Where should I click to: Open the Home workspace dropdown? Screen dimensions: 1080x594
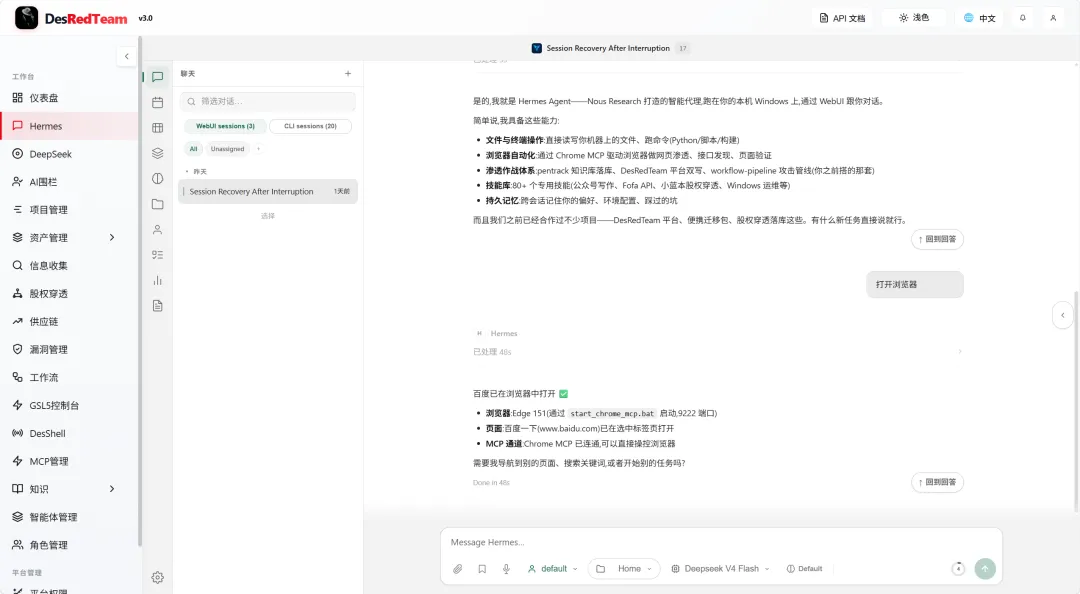pos(624,569)
